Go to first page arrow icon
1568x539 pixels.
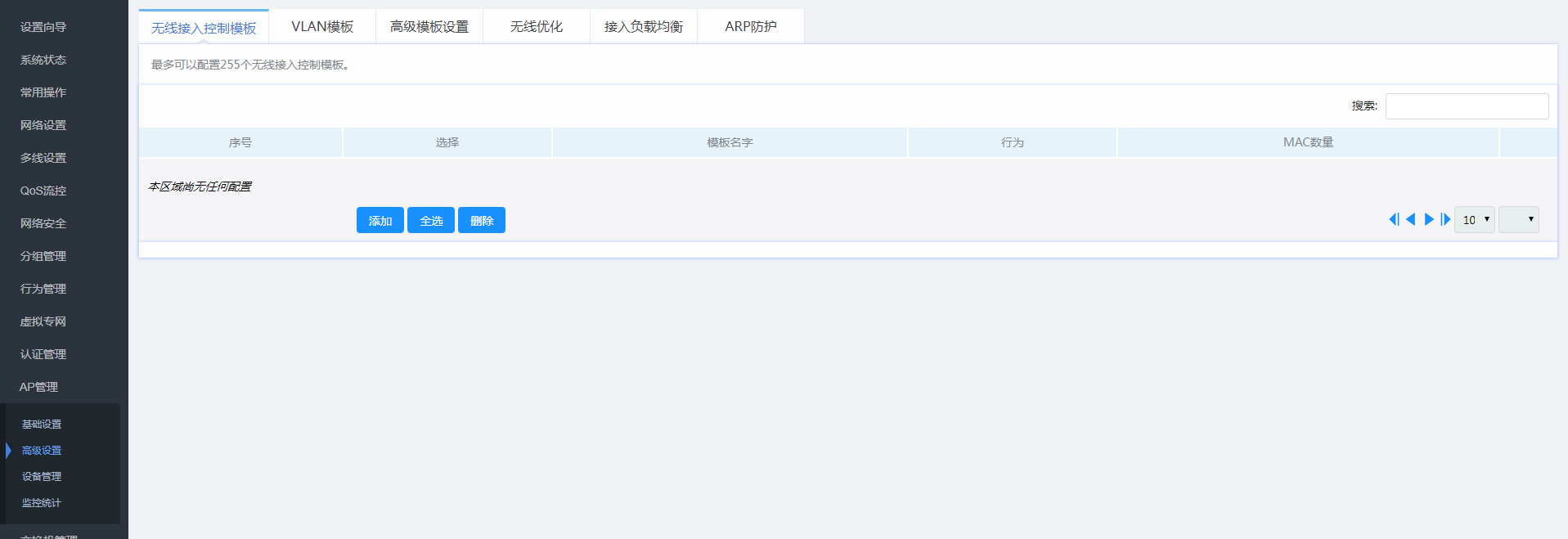click(1394, 219)
